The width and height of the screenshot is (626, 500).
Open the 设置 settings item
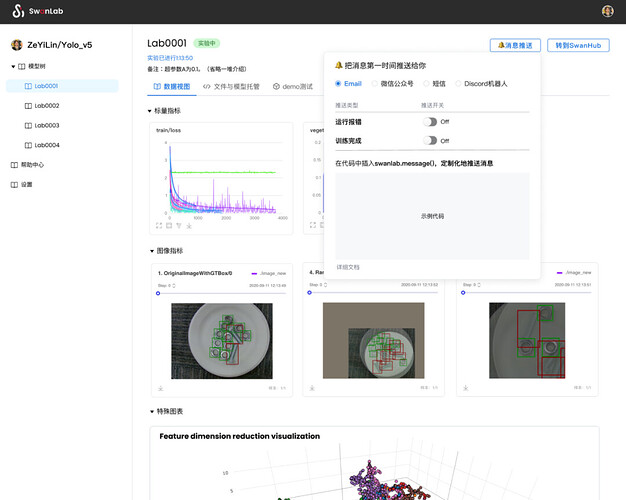[x=21, y=185]
